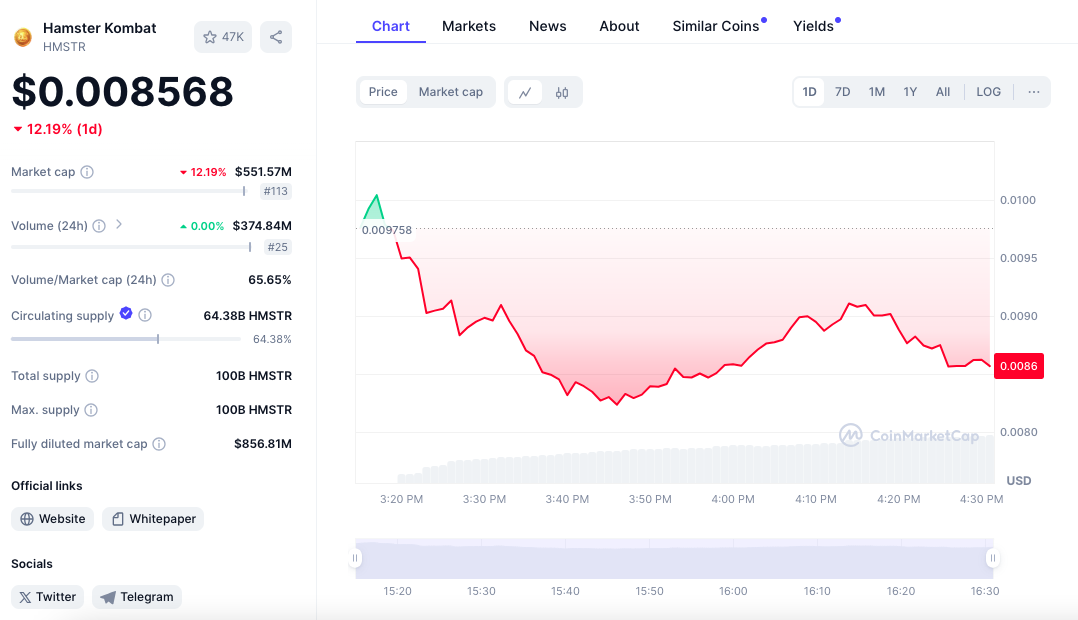Select Market cap chart toggle
This screenshot has width=1078, height=620.
point(450,92)
